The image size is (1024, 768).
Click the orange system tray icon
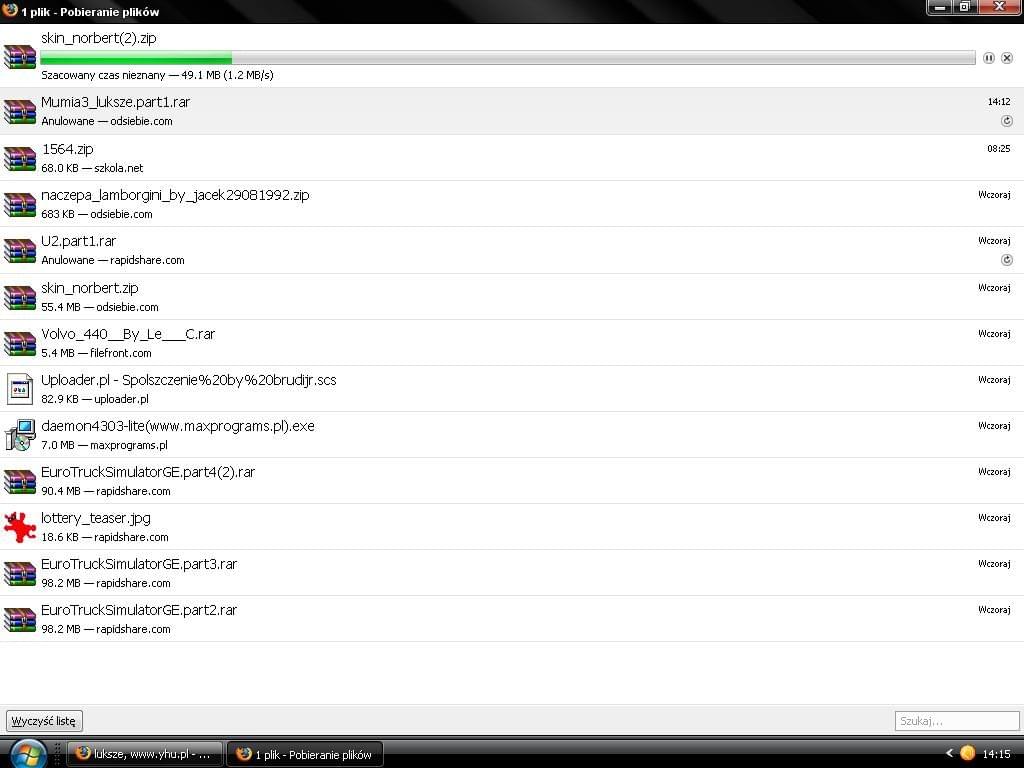[967, 754]
